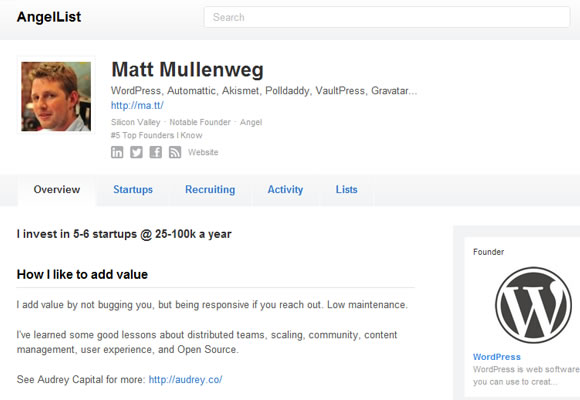The width and height of the screenshot is (580, 400).
Task: Click '#5 Top Founders I Know' text
Action: [156, 135]
